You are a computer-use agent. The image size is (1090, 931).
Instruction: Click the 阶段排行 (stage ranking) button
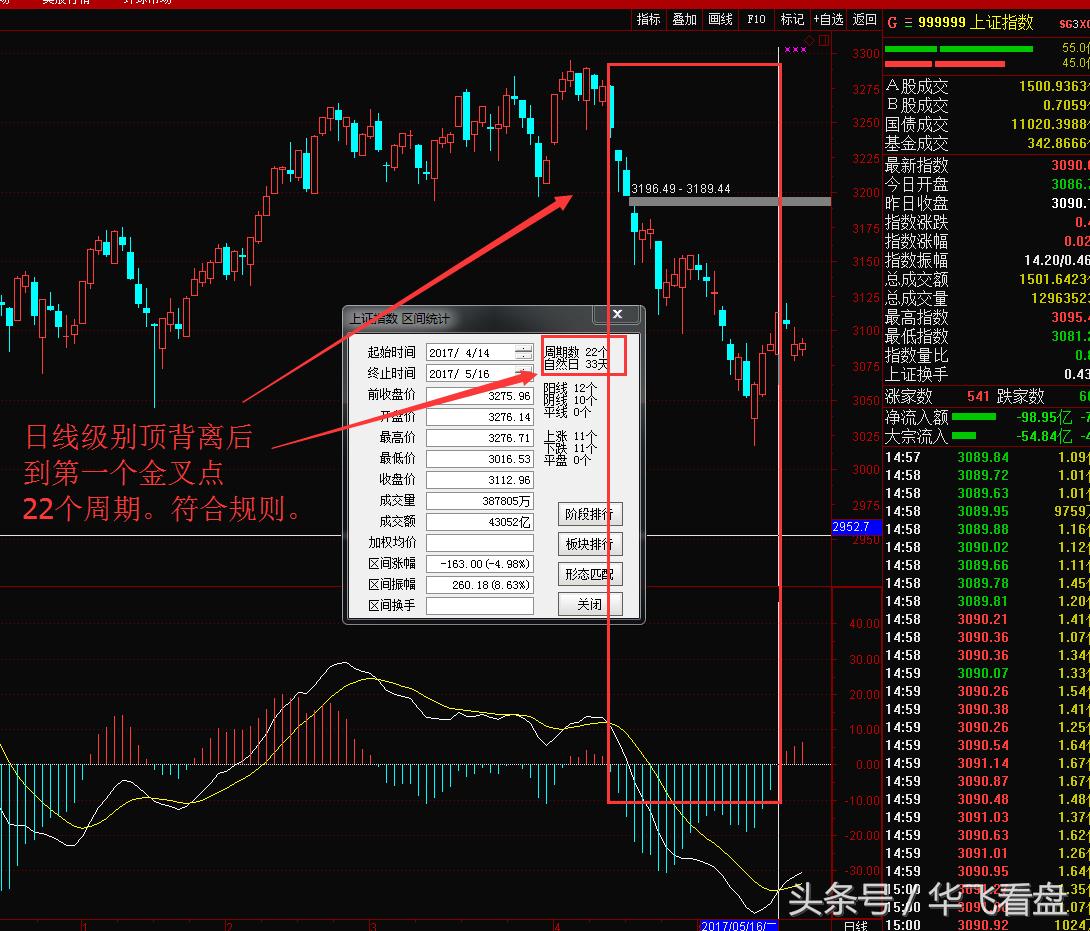pos(589,513)
